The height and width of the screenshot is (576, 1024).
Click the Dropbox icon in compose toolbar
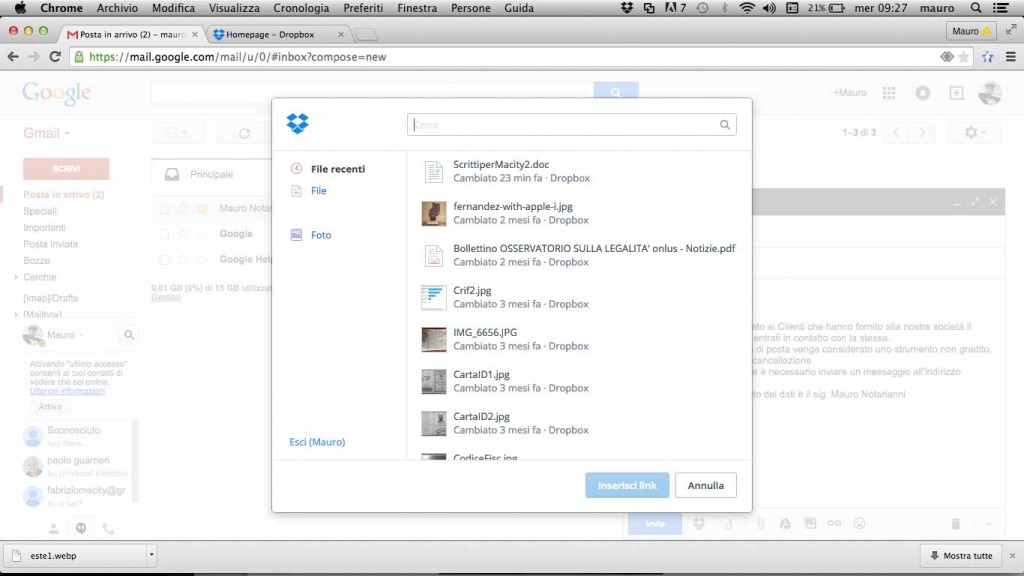click(x=699, y=523)
